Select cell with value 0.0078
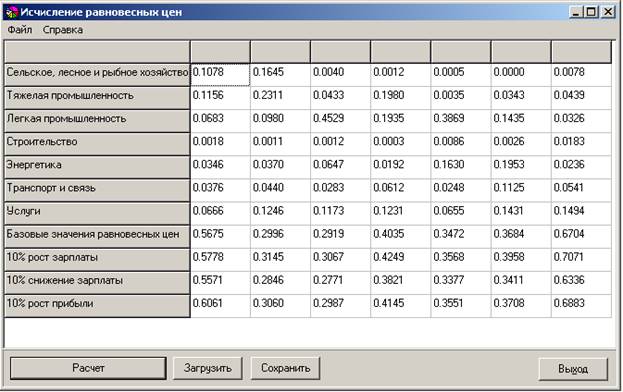 581,75
